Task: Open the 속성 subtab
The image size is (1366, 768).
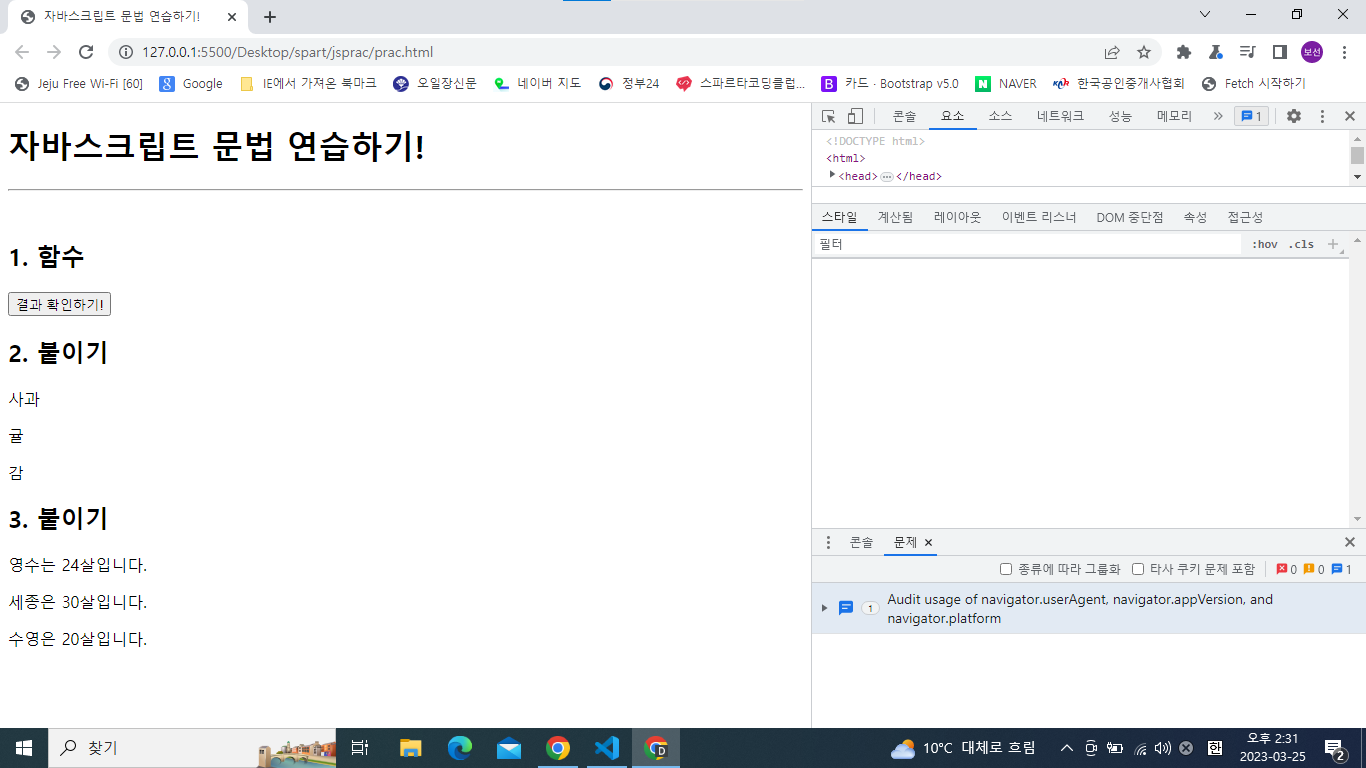Action: pyautogui.click(x=1196, y=217)
